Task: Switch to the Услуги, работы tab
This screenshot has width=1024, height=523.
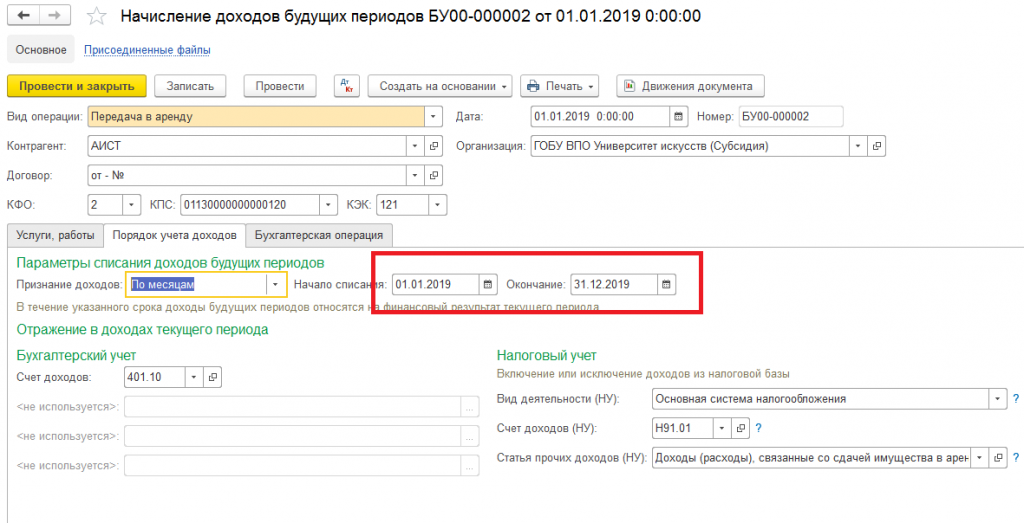Action: (x=55, y=235)
